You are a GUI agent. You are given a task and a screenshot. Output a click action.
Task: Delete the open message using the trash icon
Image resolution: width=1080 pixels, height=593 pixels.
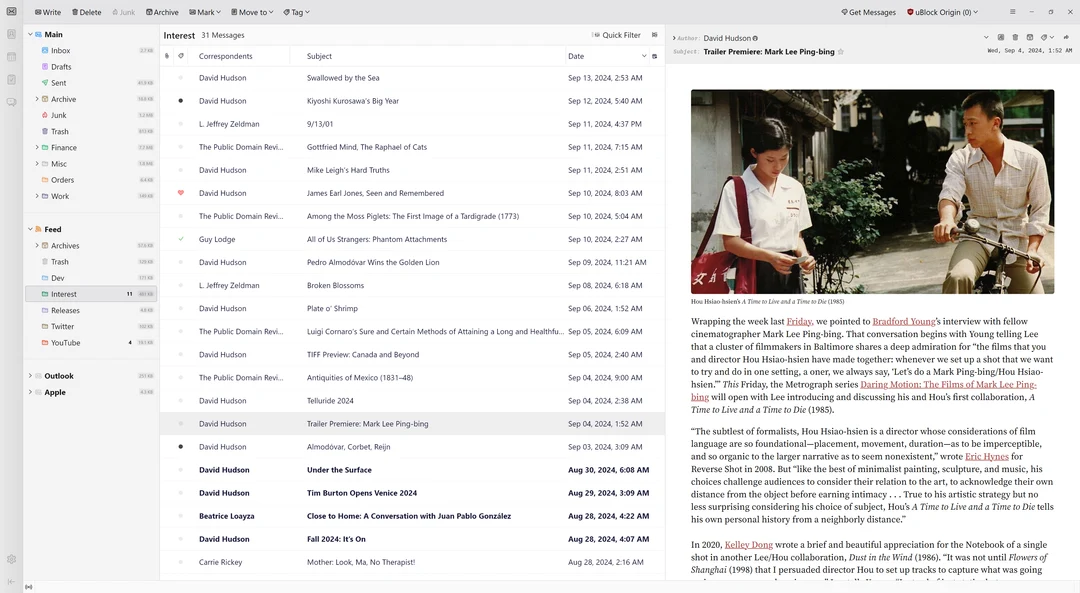1015,36
